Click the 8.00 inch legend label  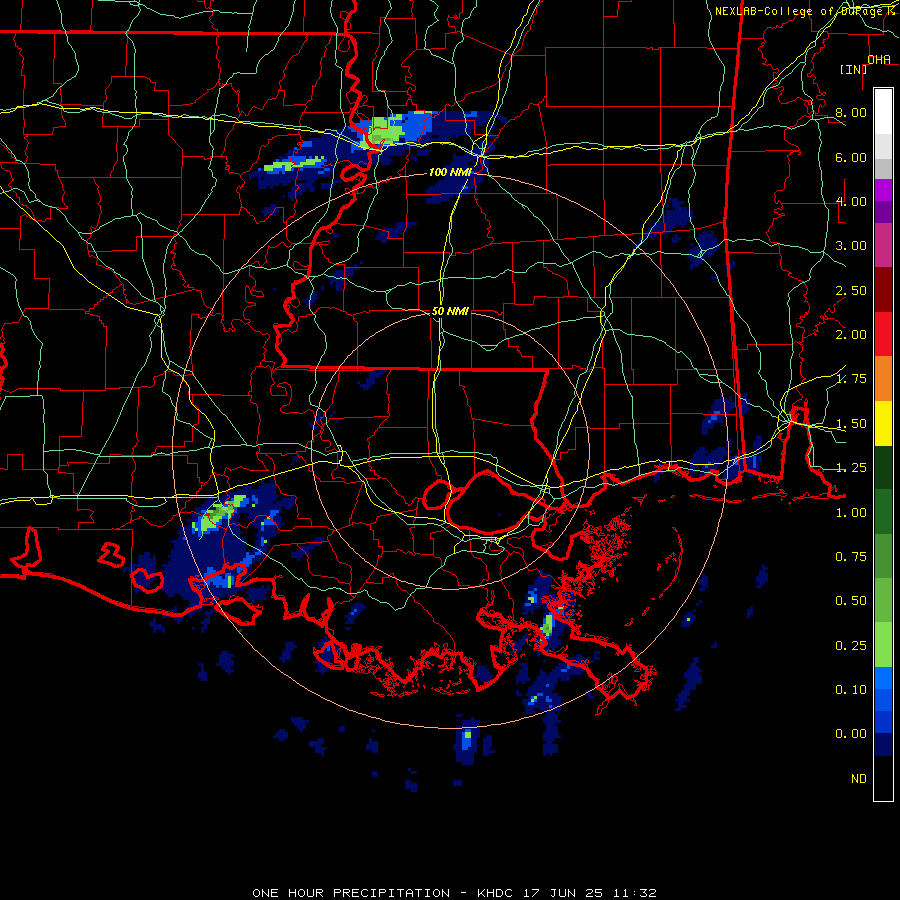click(x=851, y=112)
